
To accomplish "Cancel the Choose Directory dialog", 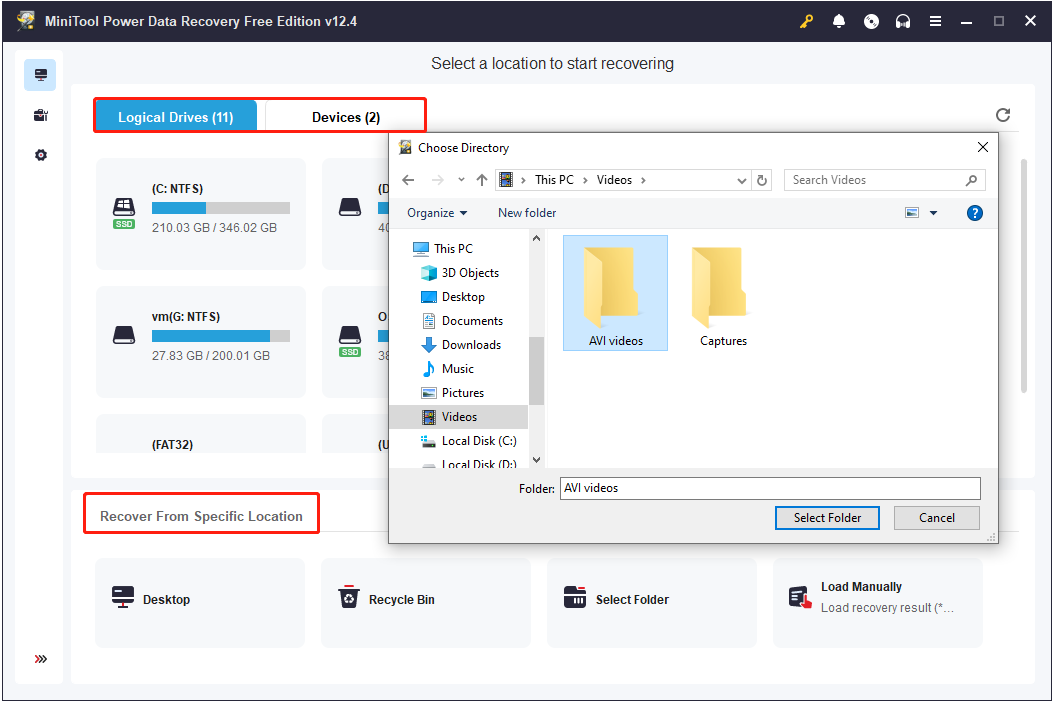I will point(936,518).
